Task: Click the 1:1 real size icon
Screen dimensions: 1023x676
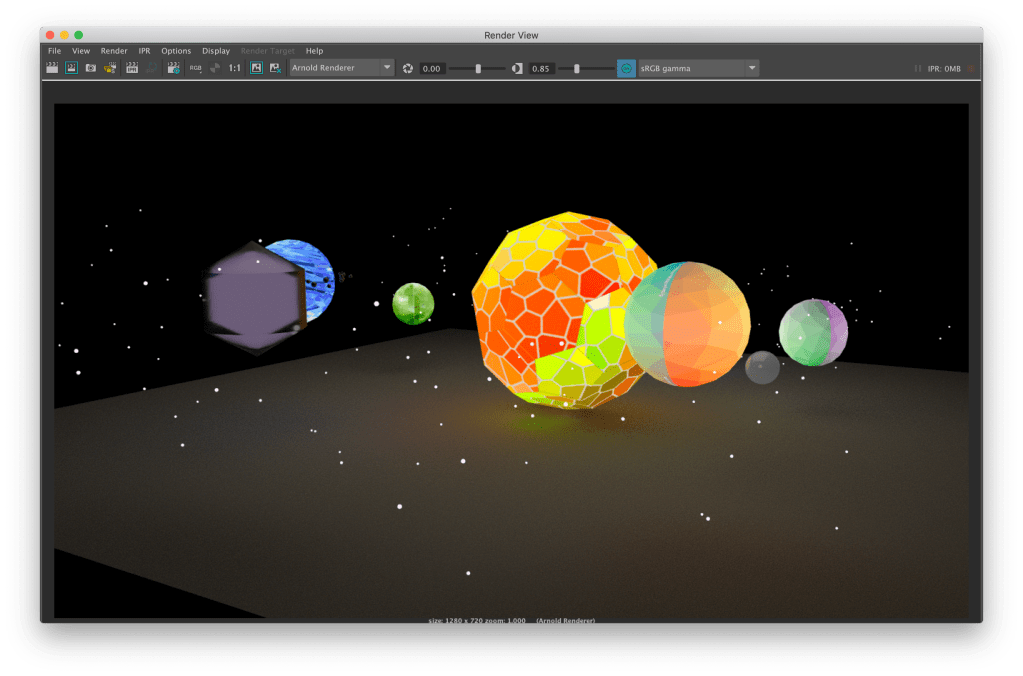Action: point(234,68)
